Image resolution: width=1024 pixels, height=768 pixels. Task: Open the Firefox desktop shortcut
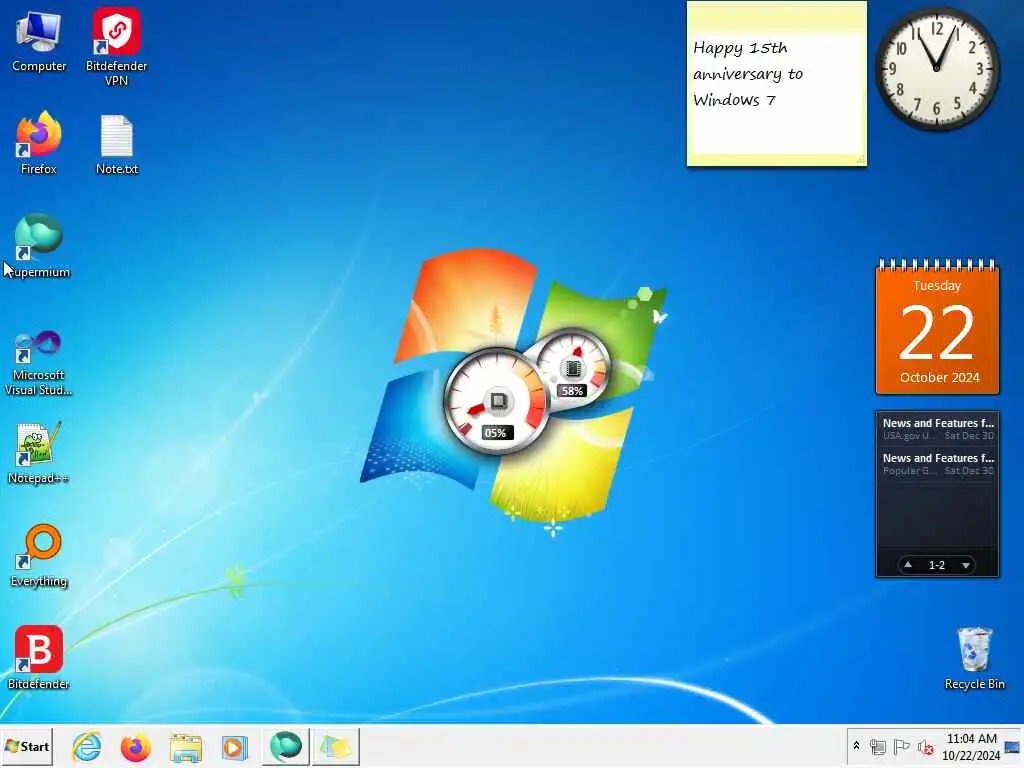point(39,143)
